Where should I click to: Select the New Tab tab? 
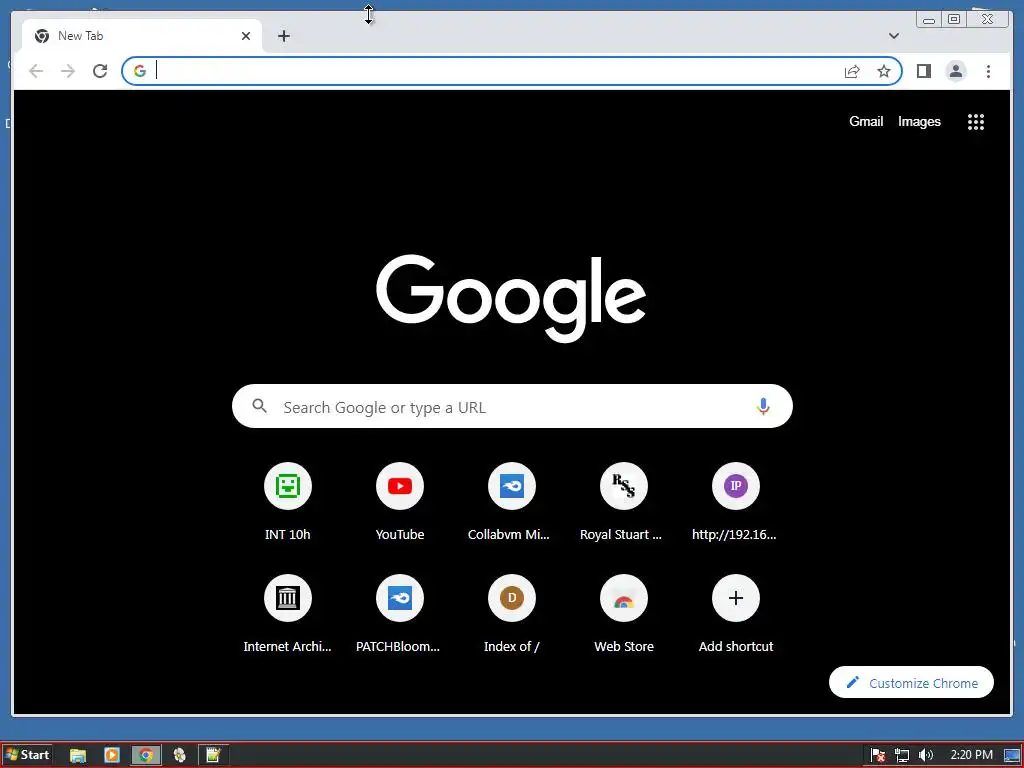click(x=141, y=36)
